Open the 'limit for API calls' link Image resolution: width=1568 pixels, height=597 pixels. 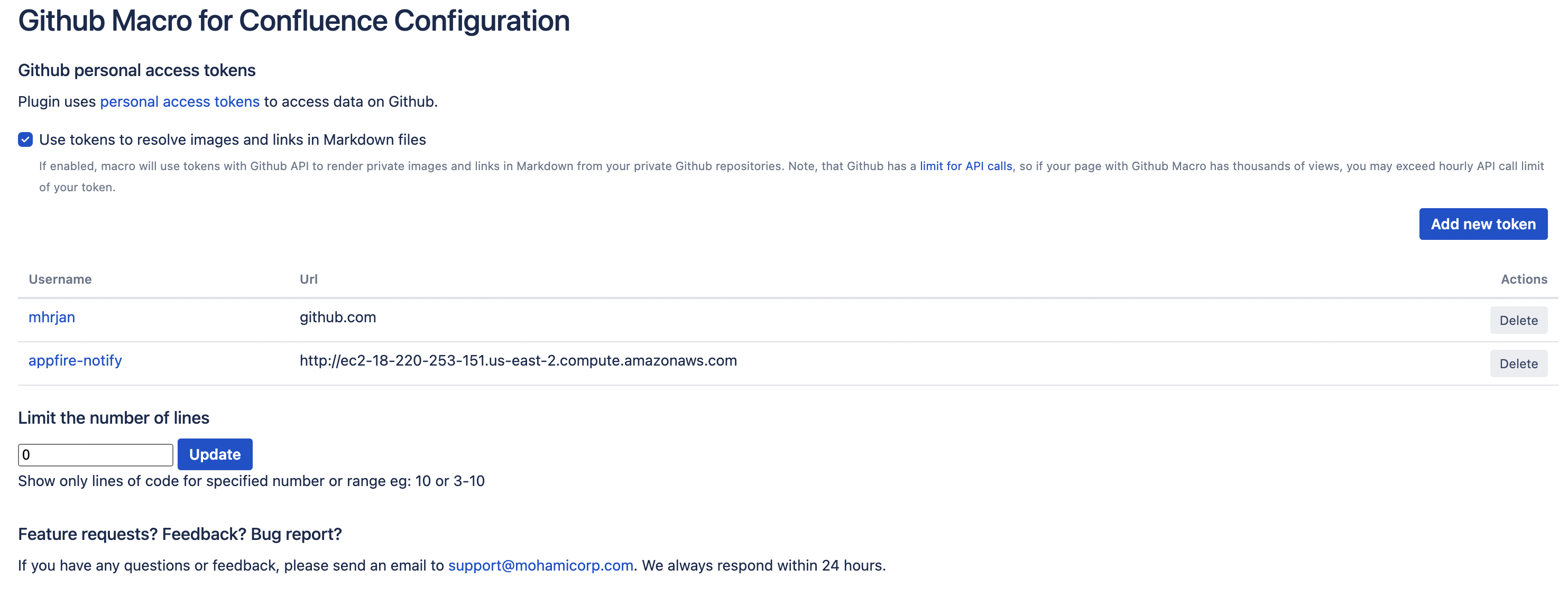(965, 166)
